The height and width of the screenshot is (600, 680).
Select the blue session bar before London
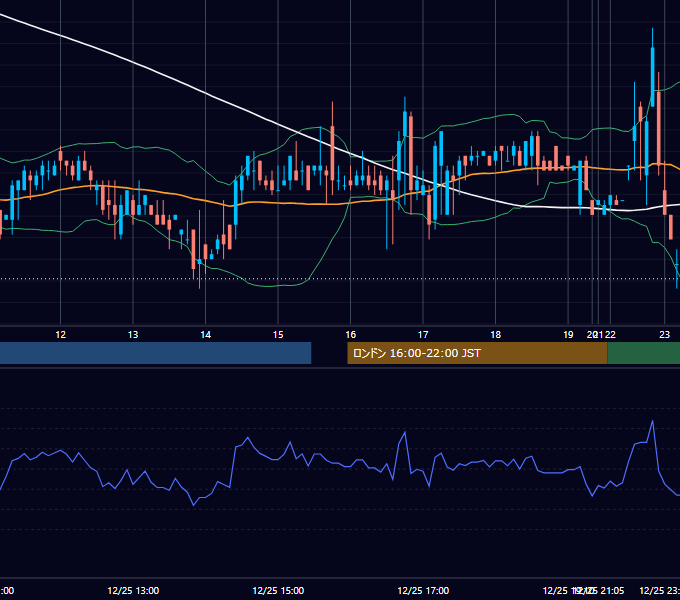[155, 353]
